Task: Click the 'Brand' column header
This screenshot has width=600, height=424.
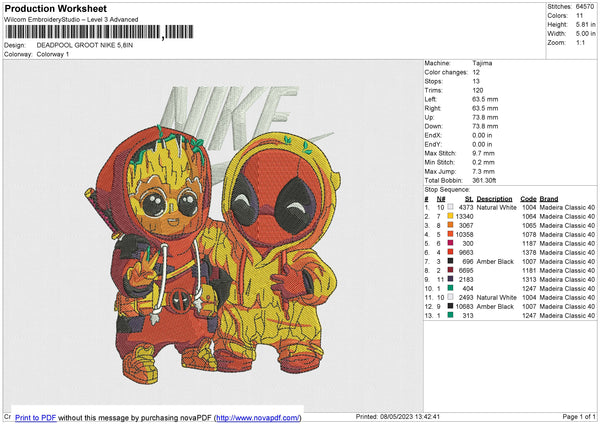Action: point(549,199)
